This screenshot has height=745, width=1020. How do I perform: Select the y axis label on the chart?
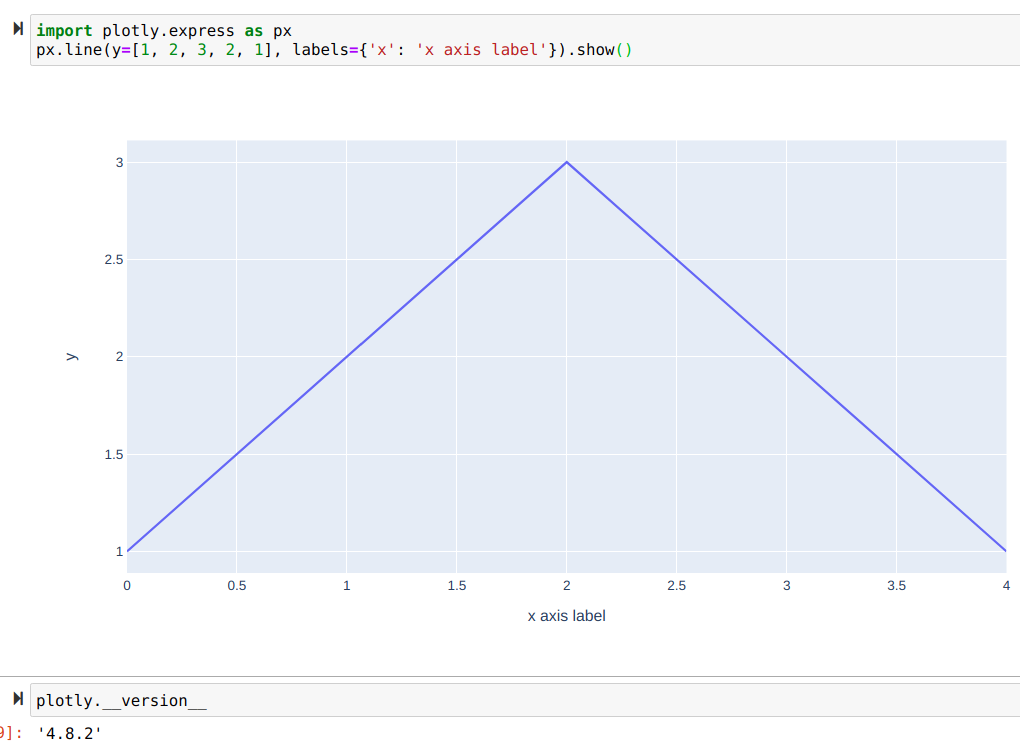[x=72, y=355]
